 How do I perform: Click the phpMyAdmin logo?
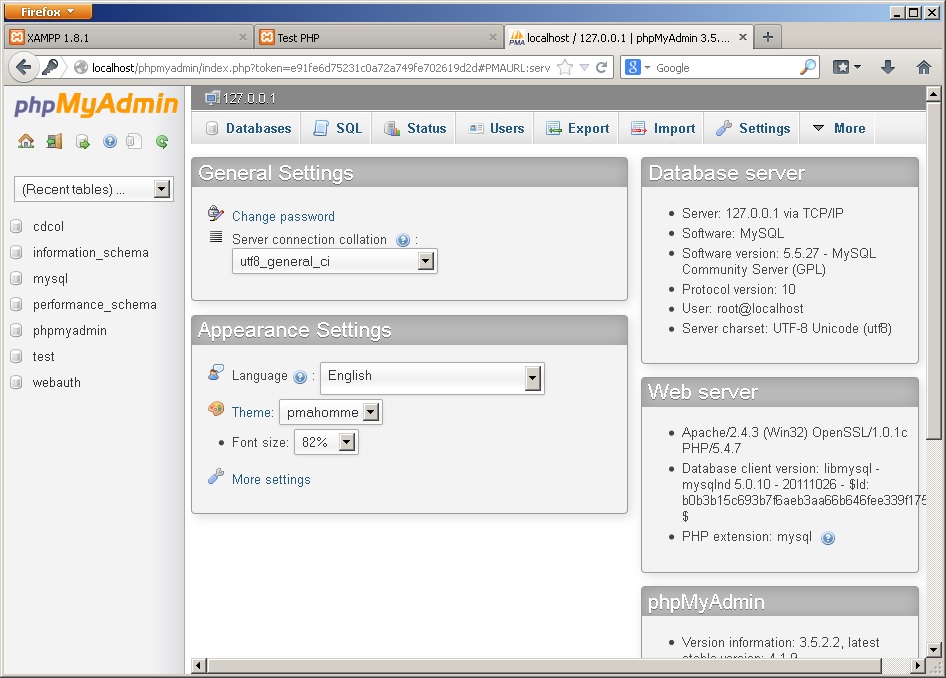pyautogui.click(x=96, y=104)
